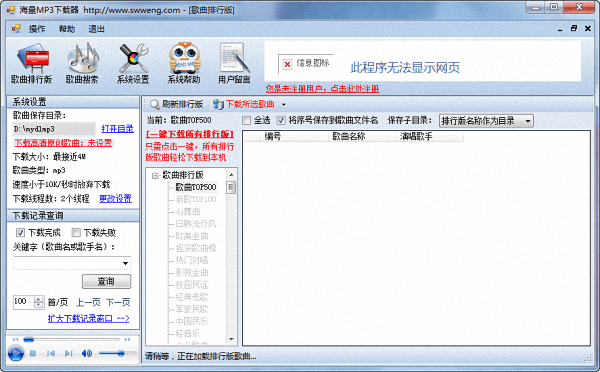
Task: Enable the 下载失败 checkbox
Action: (76, 232)
